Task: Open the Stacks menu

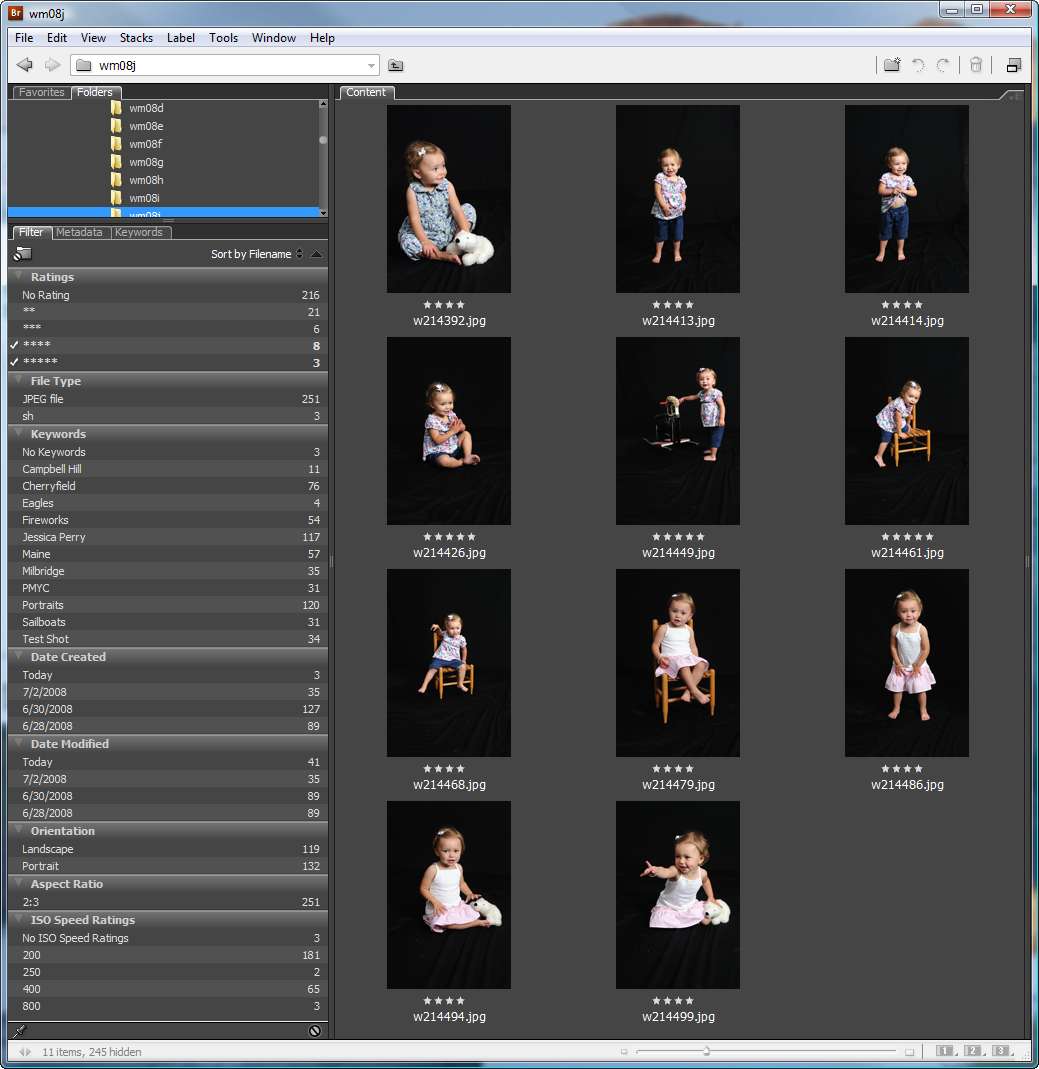Action: [136, 37]
